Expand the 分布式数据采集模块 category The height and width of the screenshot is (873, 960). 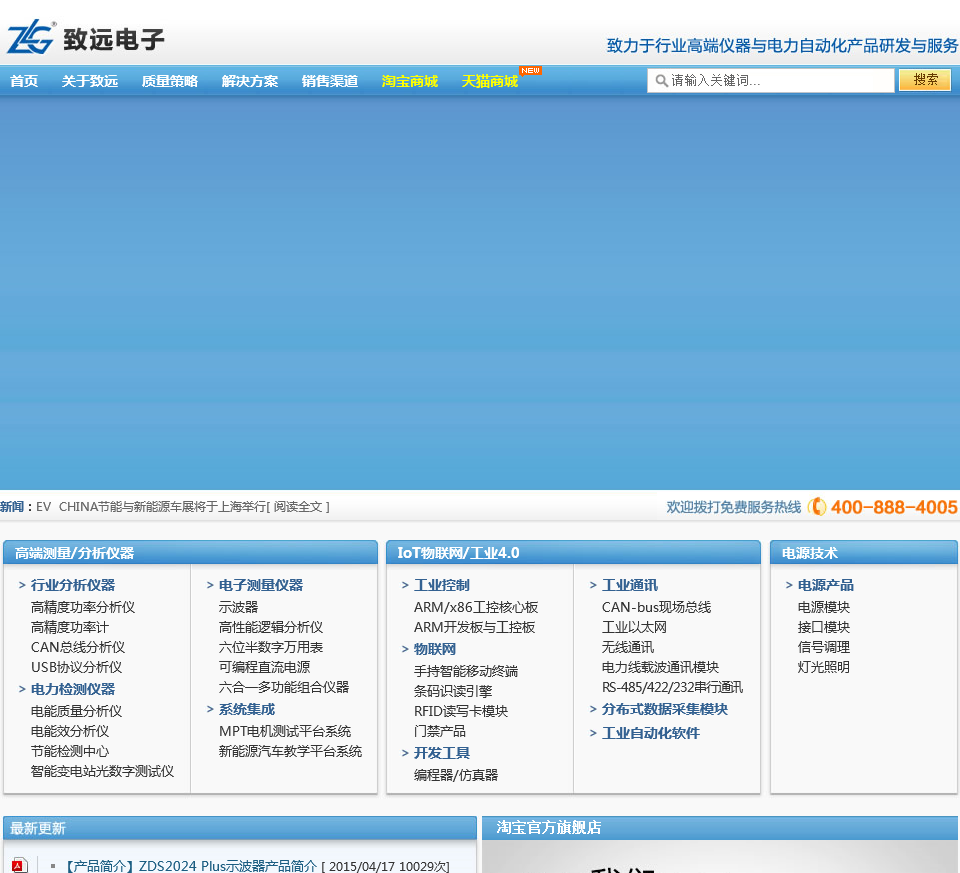664,709
